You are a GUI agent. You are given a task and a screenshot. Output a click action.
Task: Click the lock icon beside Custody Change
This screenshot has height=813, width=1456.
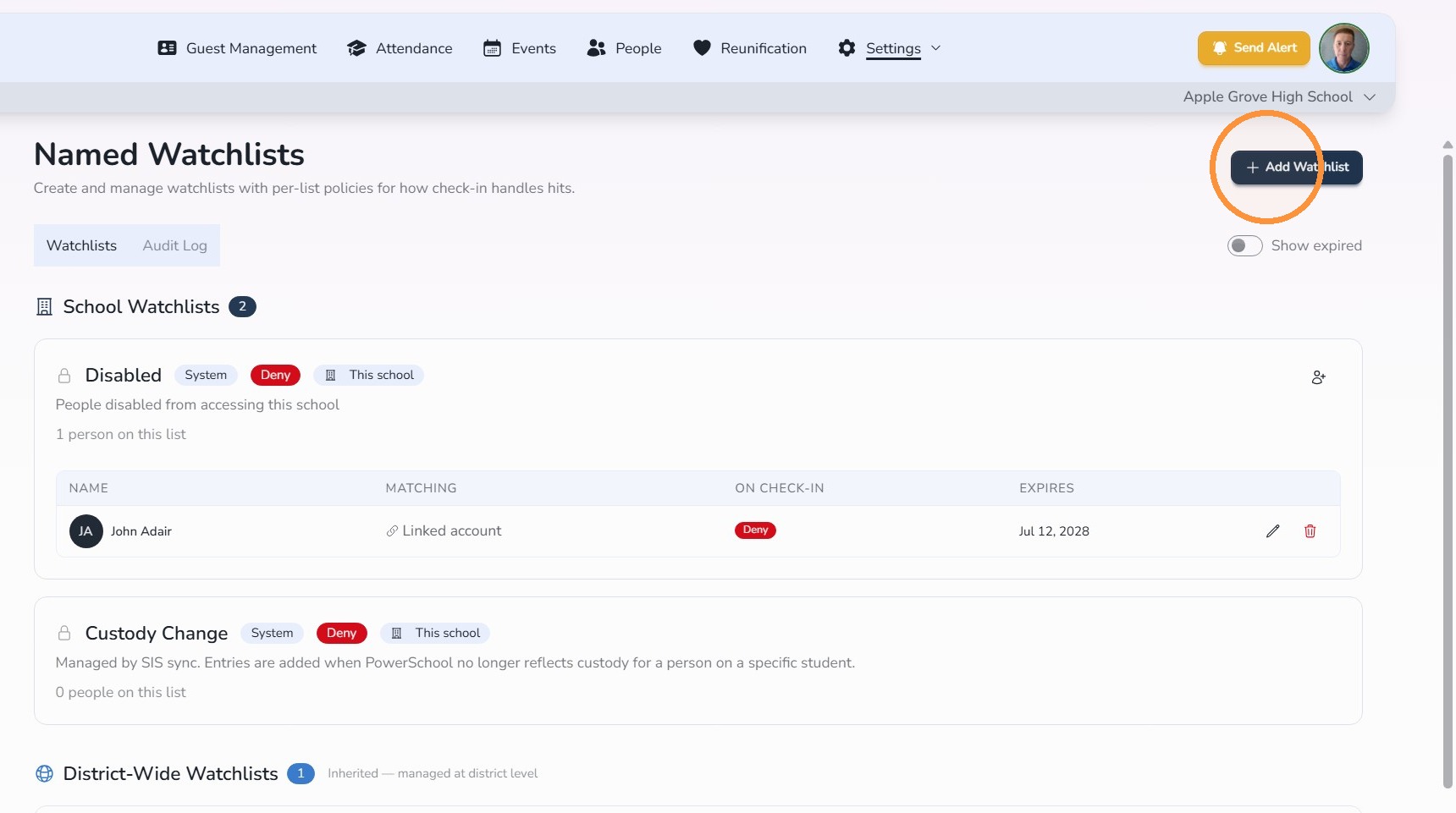coord(64,634)
